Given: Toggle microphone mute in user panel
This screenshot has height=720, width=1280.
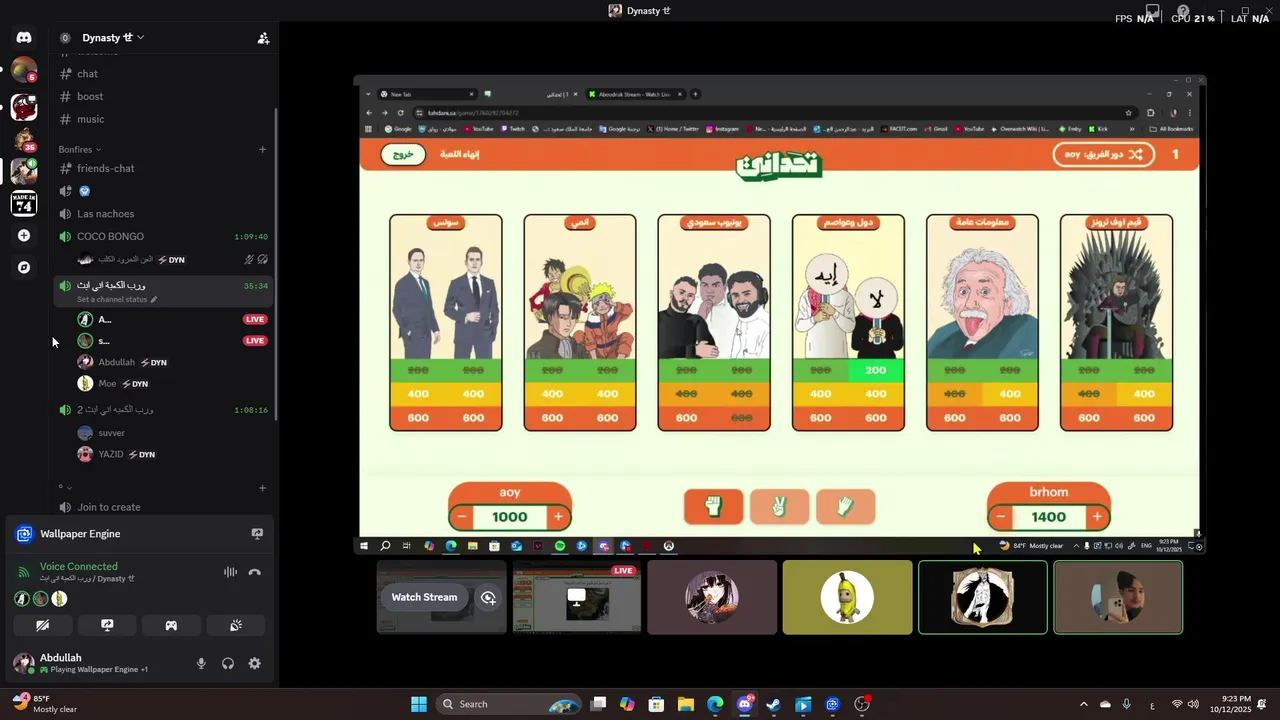Looking at the screenshot, I should (x=201, y=663).
